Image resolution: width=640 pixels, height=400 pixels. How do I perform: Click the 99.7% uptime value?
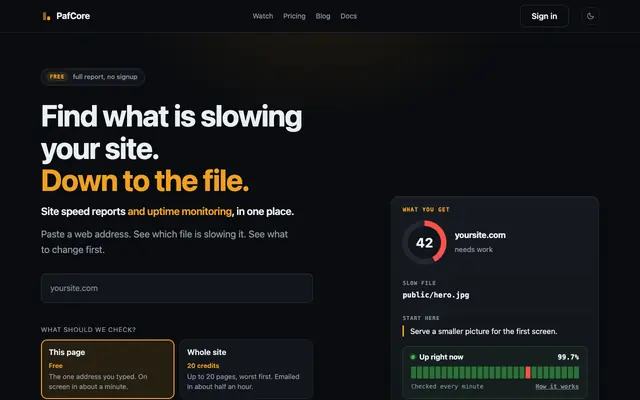(568, 357)
